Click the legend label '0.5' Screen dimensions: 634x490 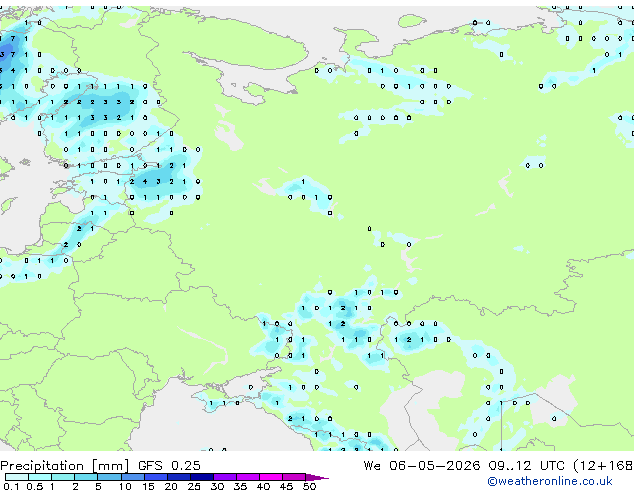[x=35, y=486]
